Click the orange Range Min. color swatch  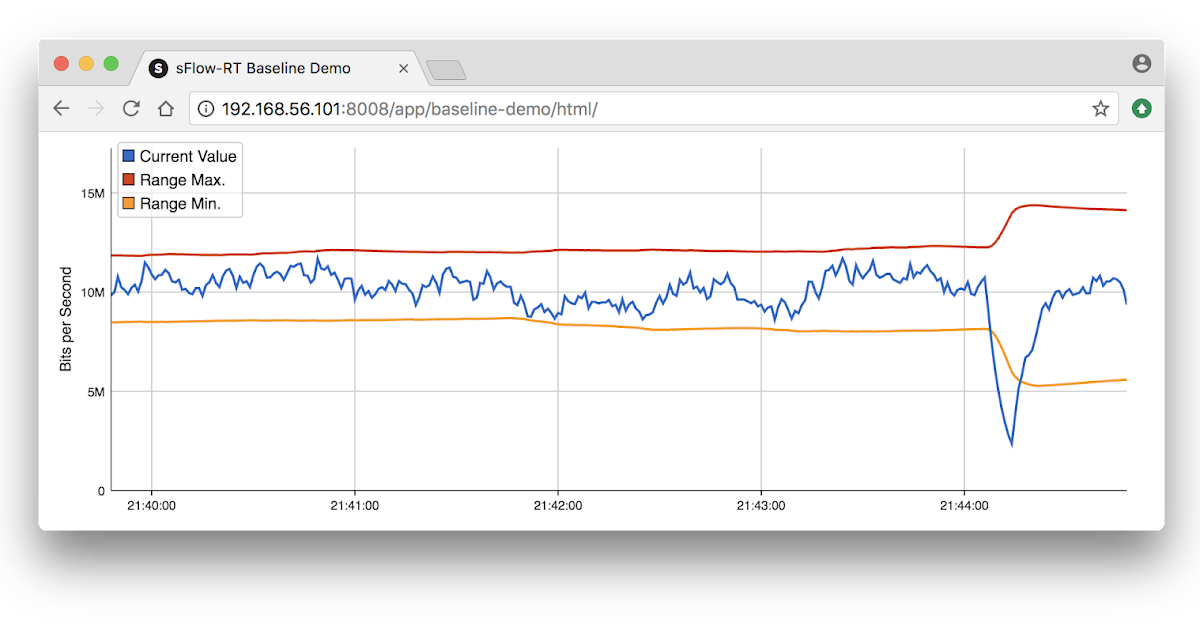(x=128, y=203)
